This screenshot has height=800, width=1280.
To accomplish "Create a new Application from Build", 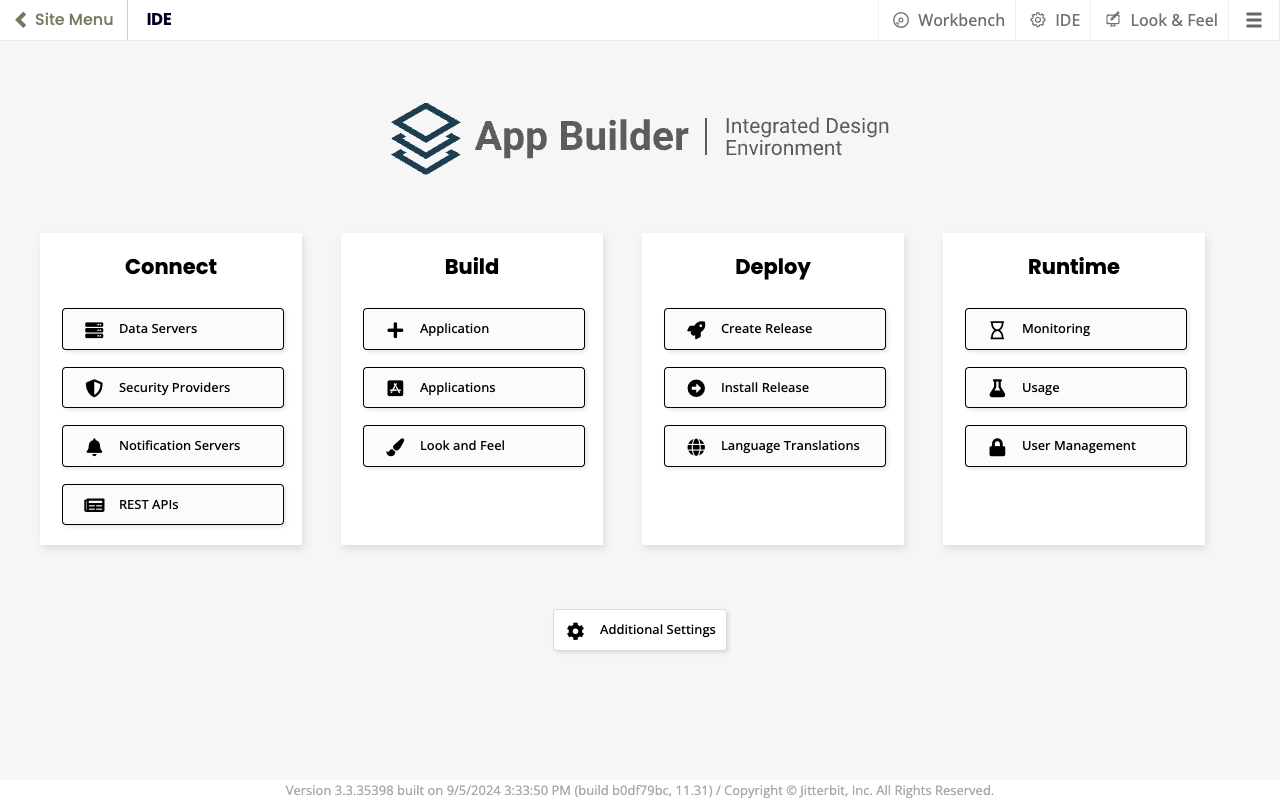I will pyautogui.click(x=474, y=329).
